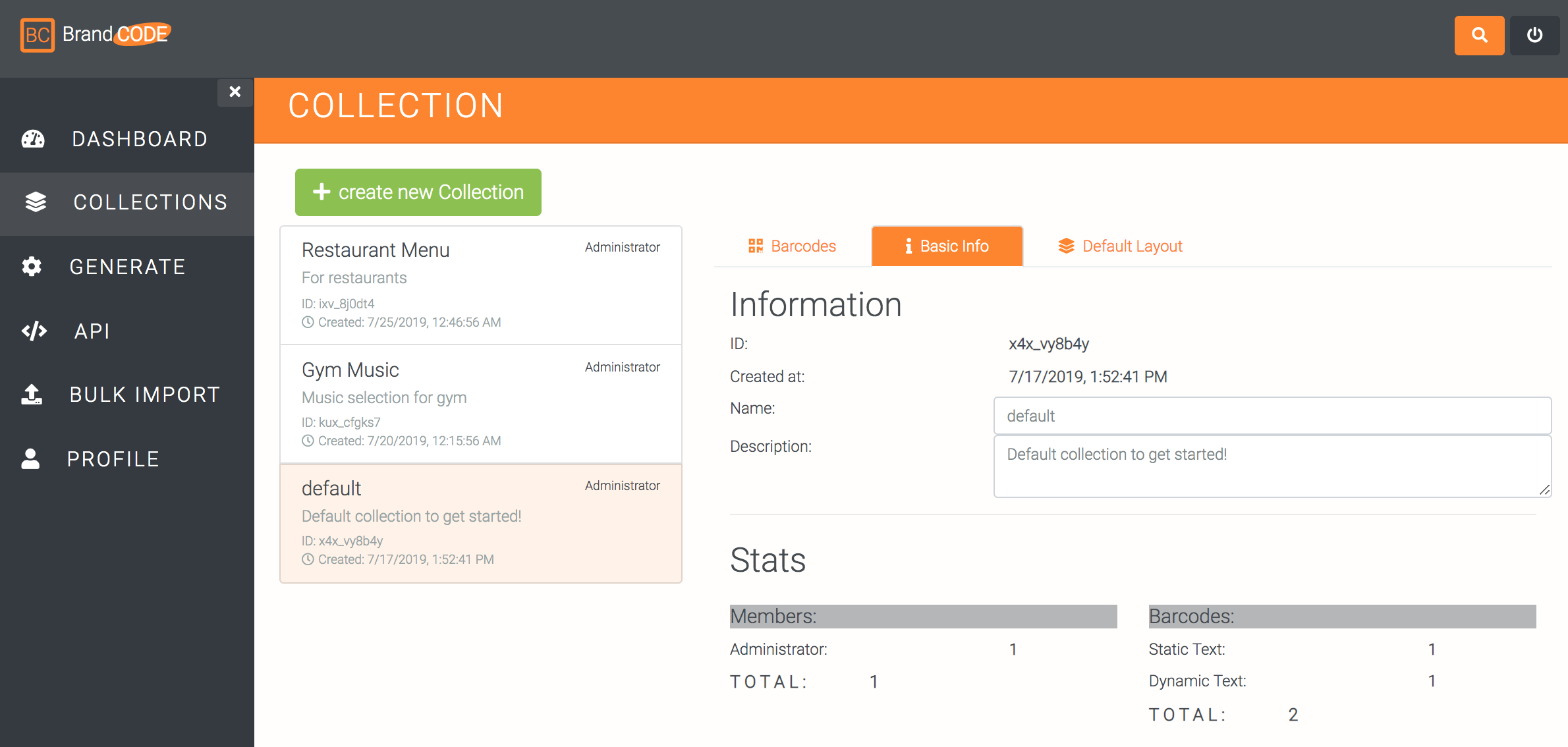Click clock icon on default collection card

point(308,559)
